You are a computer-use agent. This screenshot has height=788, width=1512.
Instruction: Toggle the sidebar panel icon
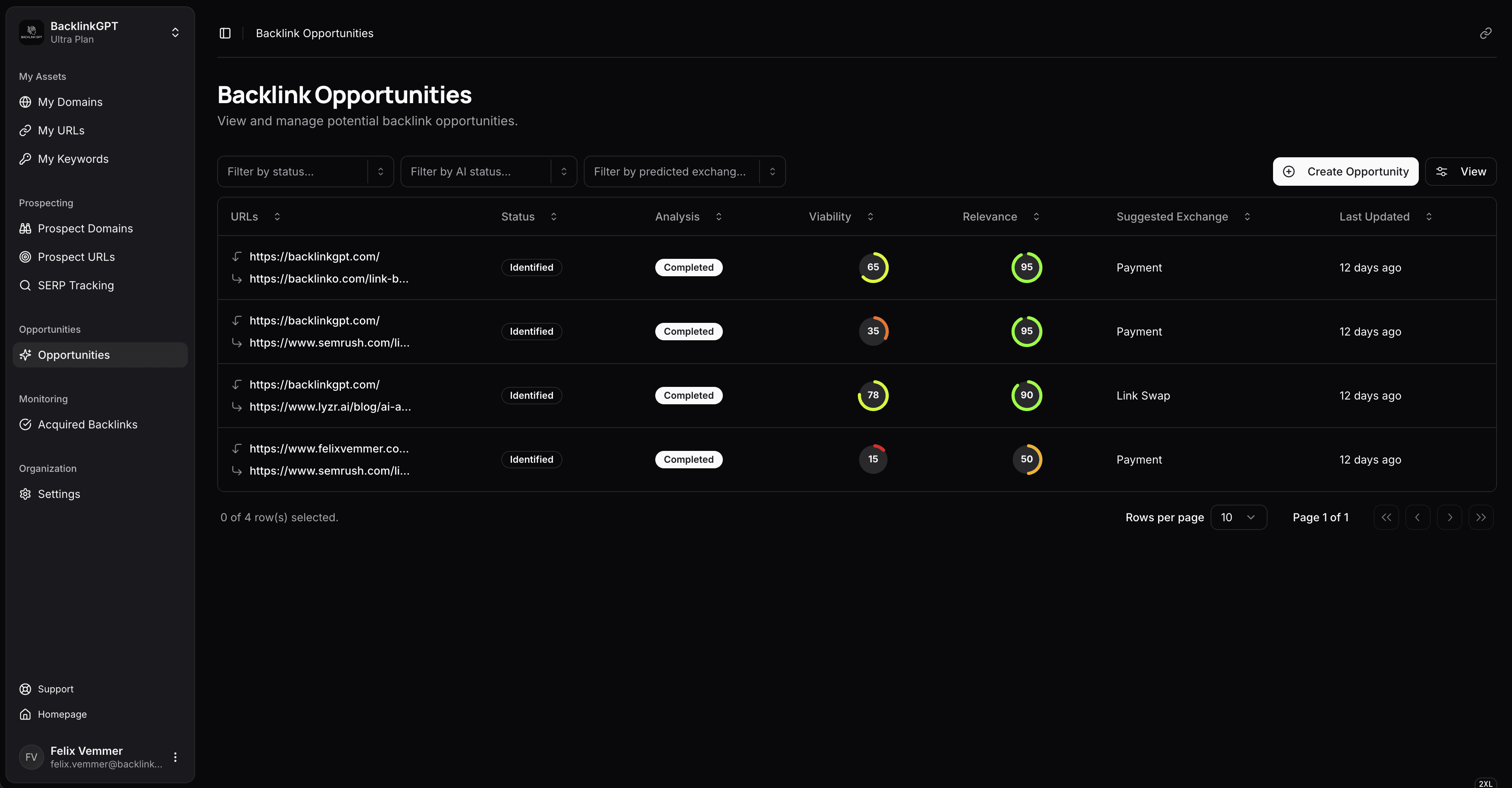click(x=225, y=34)
